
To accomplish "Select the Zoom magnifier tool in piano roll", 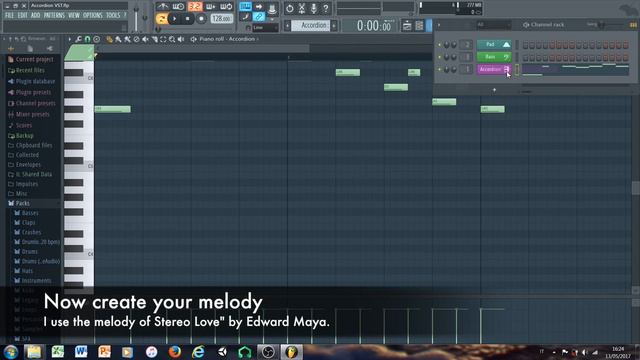I will pyautogui.click(x=172, y=39).
